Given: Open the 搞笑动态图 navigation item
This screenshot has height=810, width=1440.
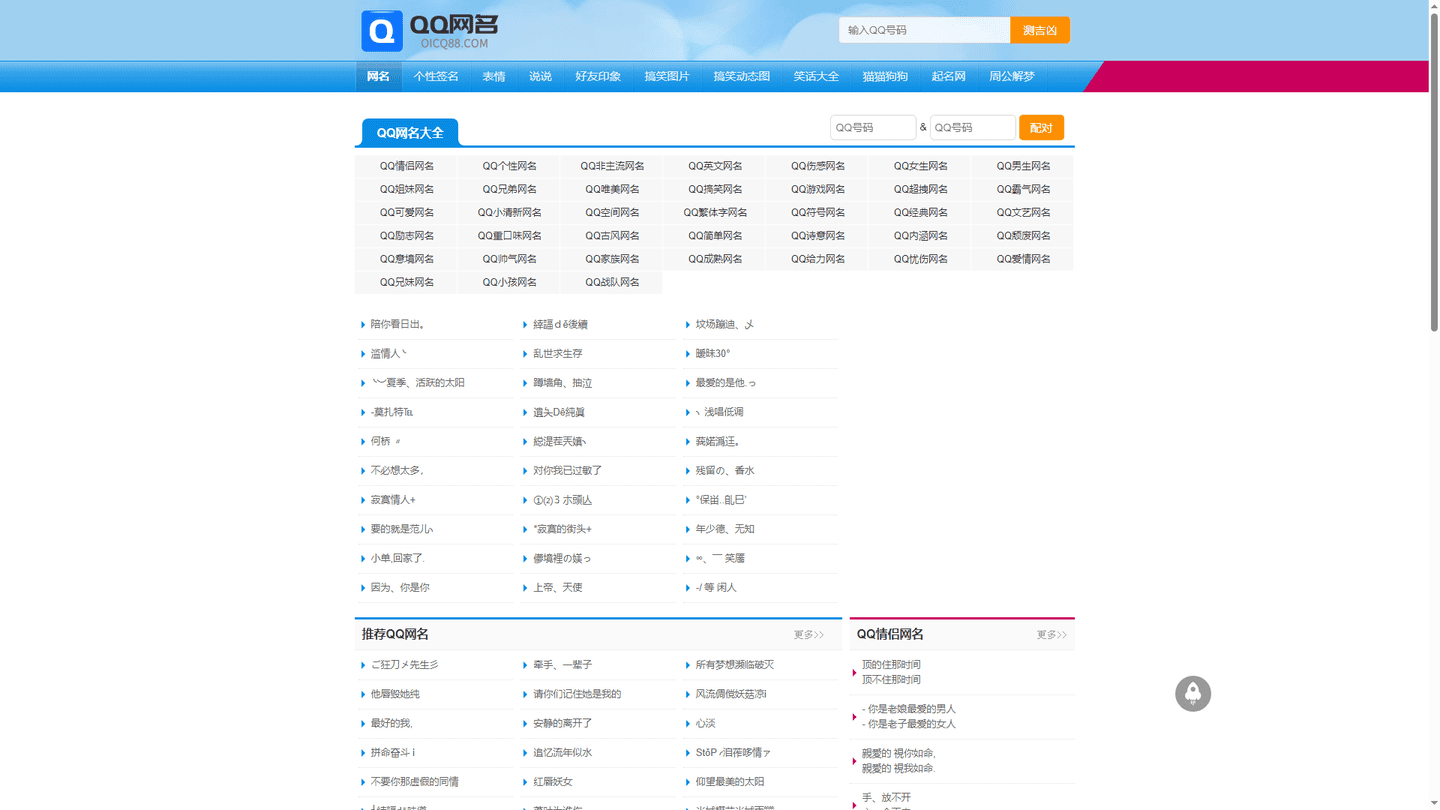Looking at the screenshot, I should 742,76.
